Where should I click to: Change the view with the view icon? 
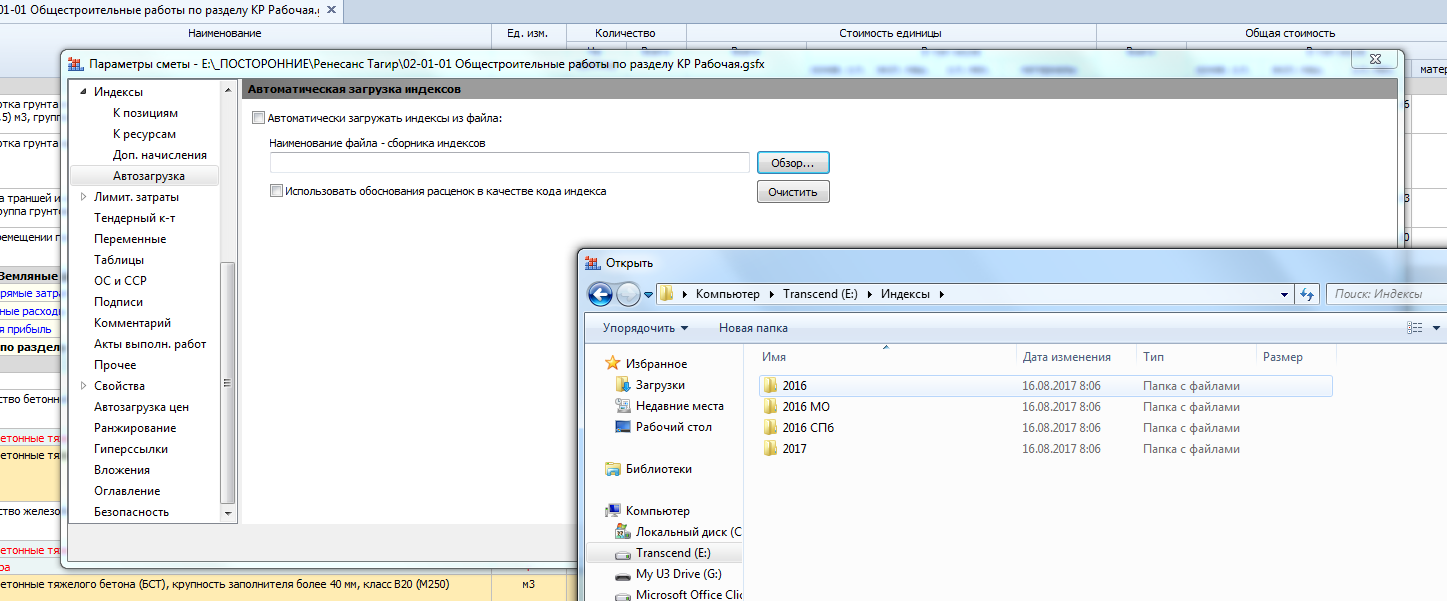(1414, 328)
